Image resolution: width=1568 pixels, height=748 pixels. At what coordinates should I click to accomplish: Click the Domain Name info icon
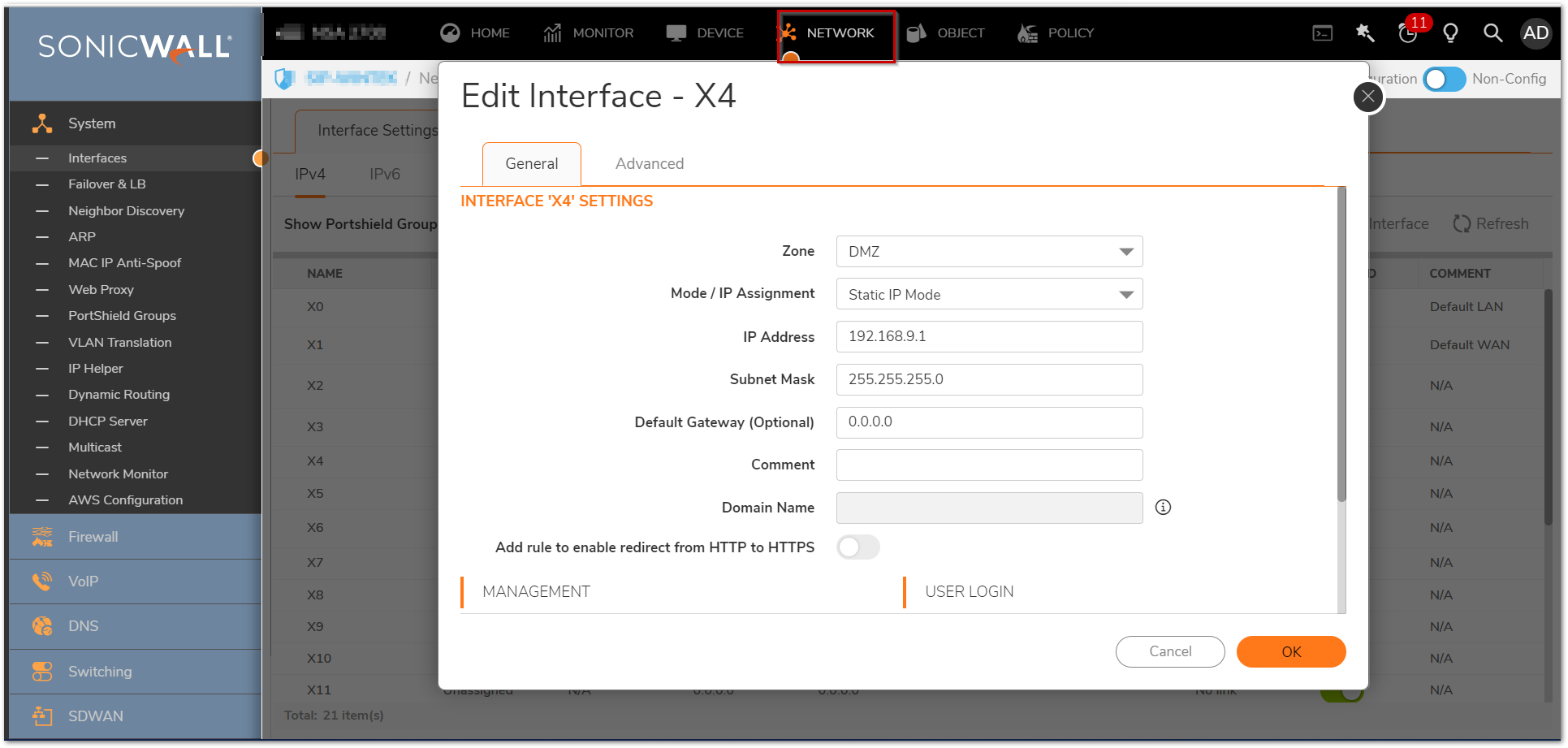1163,508
